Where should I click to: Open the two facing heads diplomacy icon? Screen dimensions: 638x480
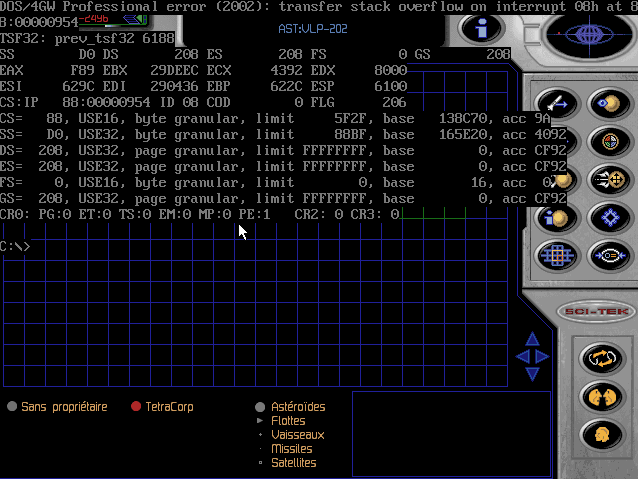coord(602,397)
